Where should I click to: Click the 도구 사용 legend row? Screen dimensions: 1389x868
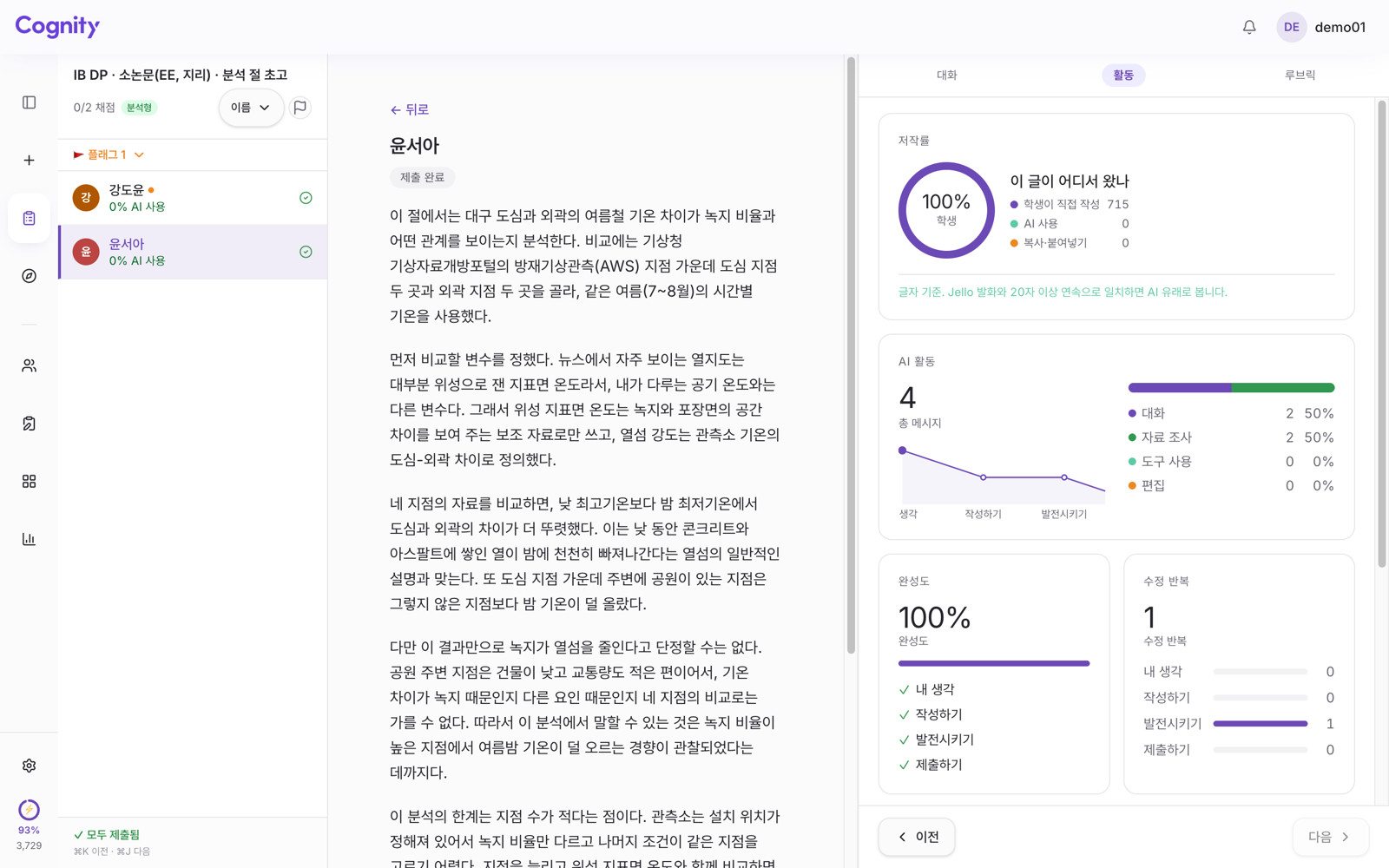coord(1231,462)
